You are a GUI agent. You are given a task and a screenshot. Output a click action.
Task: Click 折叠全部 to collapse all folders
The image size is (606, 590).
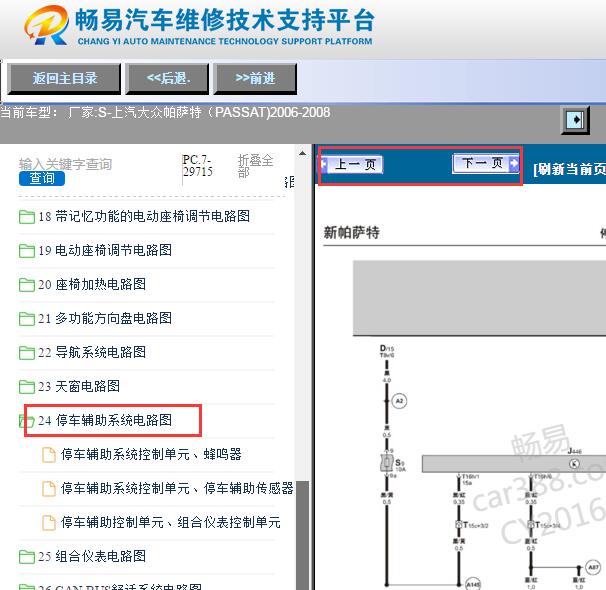click(x=255, y=166)
